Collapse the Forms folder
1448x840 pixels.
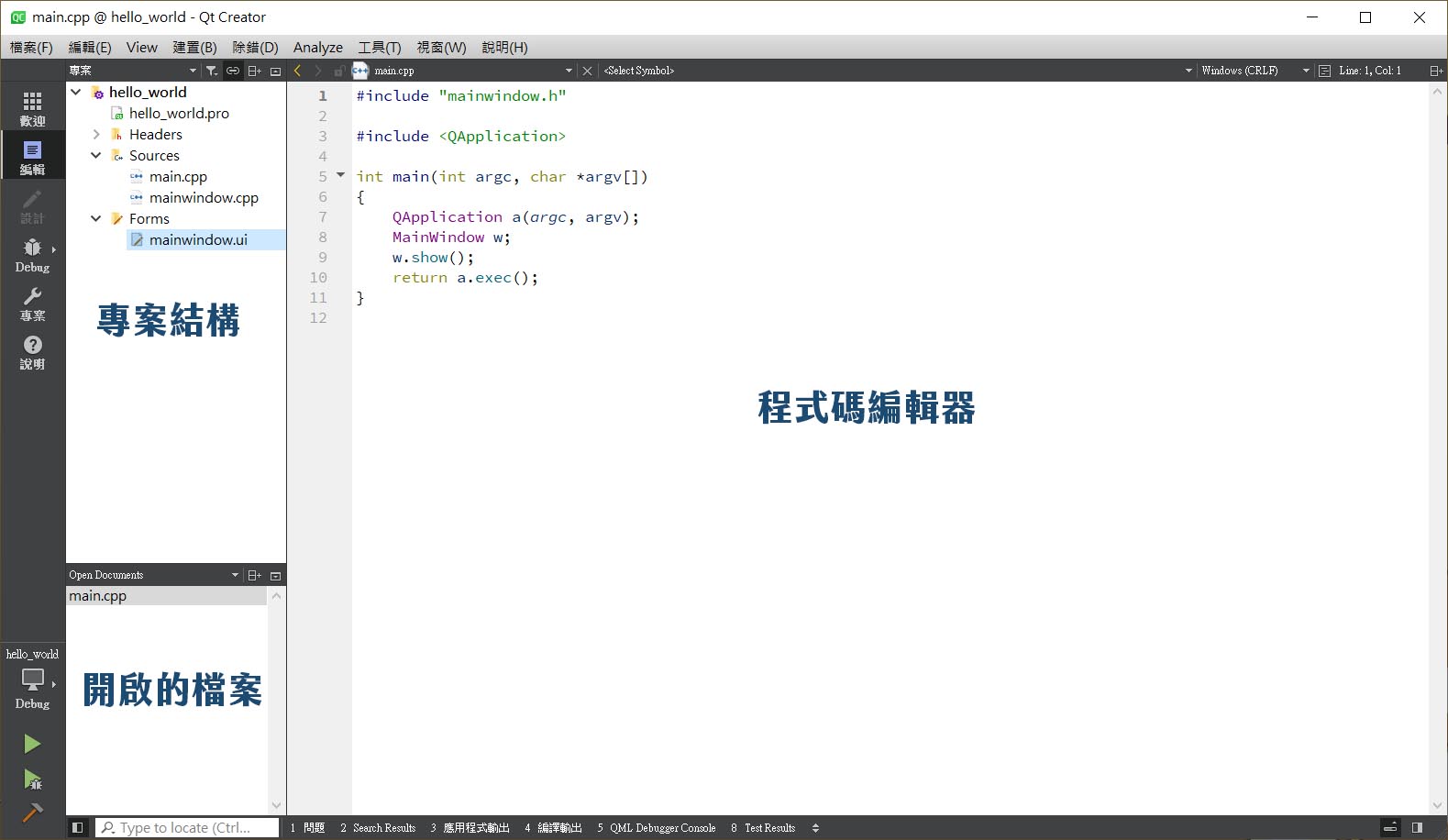click(96, 218)
